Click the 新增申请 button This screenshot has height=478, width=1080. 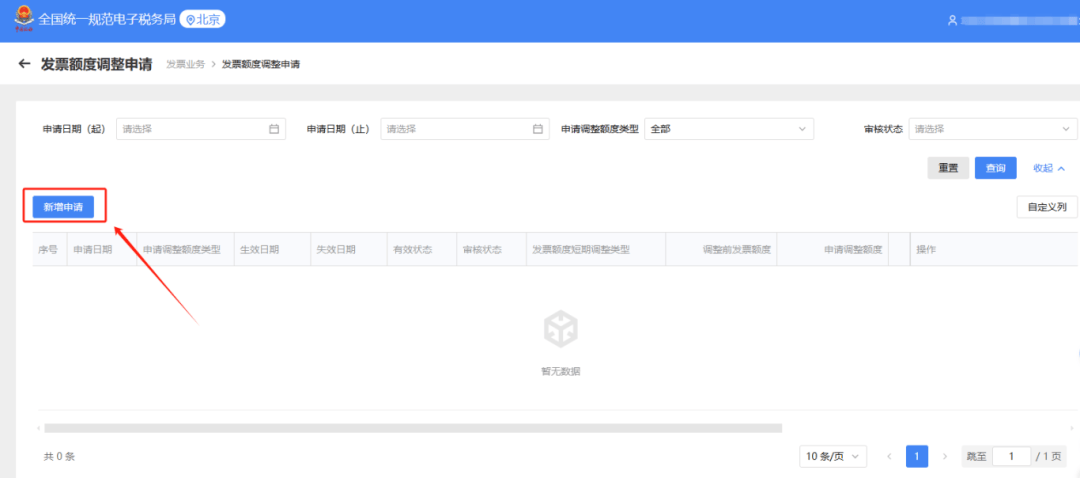click(64, 207)
